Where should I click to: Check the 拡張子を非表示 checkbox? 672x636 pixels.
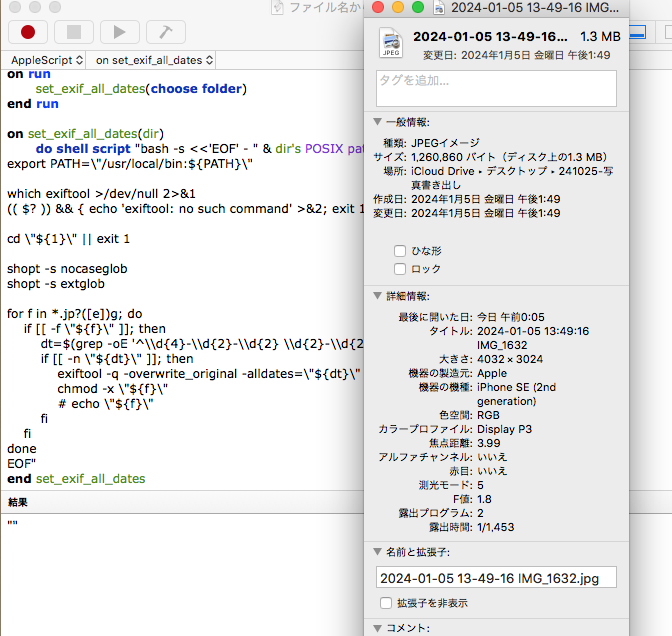pyautogui.click(x=386, y=603)
